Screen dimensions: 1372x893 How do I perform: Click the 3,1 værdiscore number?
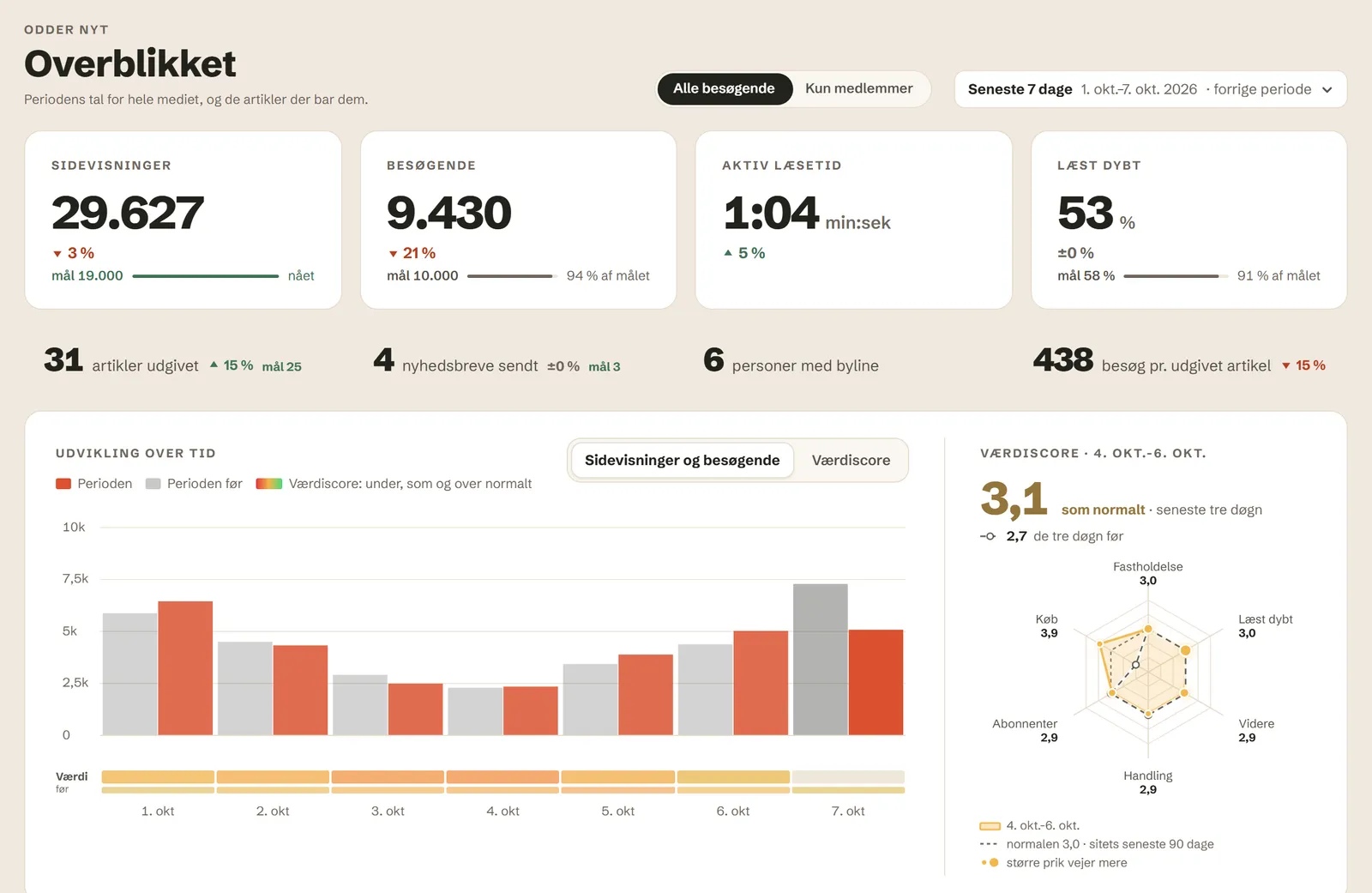point(1014,498)
